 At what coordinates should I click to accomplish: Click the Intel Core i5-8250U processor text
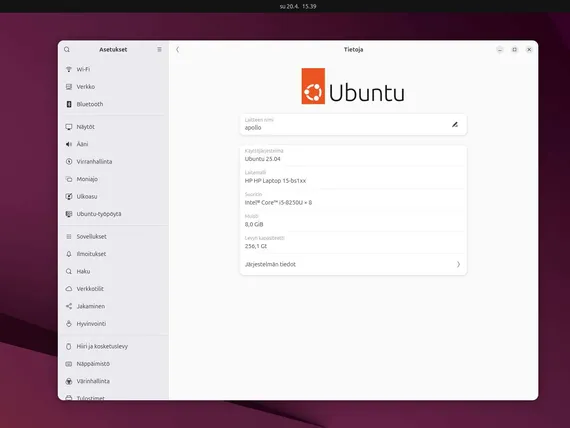pos(278,203)
